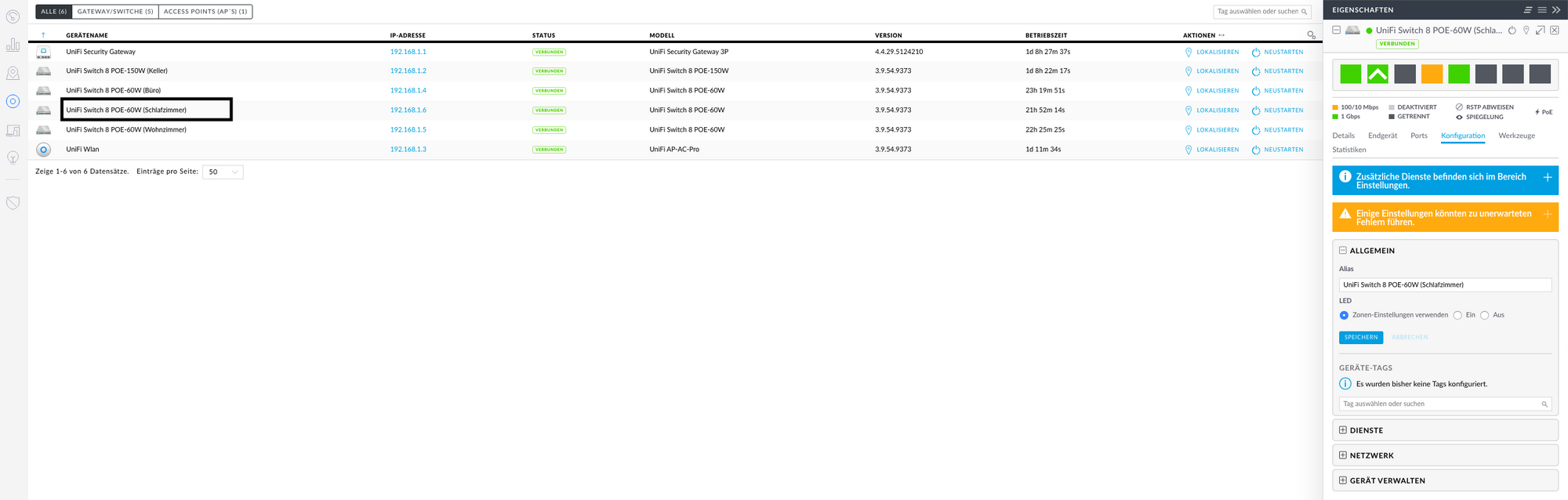This screenshot has width=1568, height=500.
Task: Open the Statistics bar-chart sidebar icon
Action: coord(13,45)
